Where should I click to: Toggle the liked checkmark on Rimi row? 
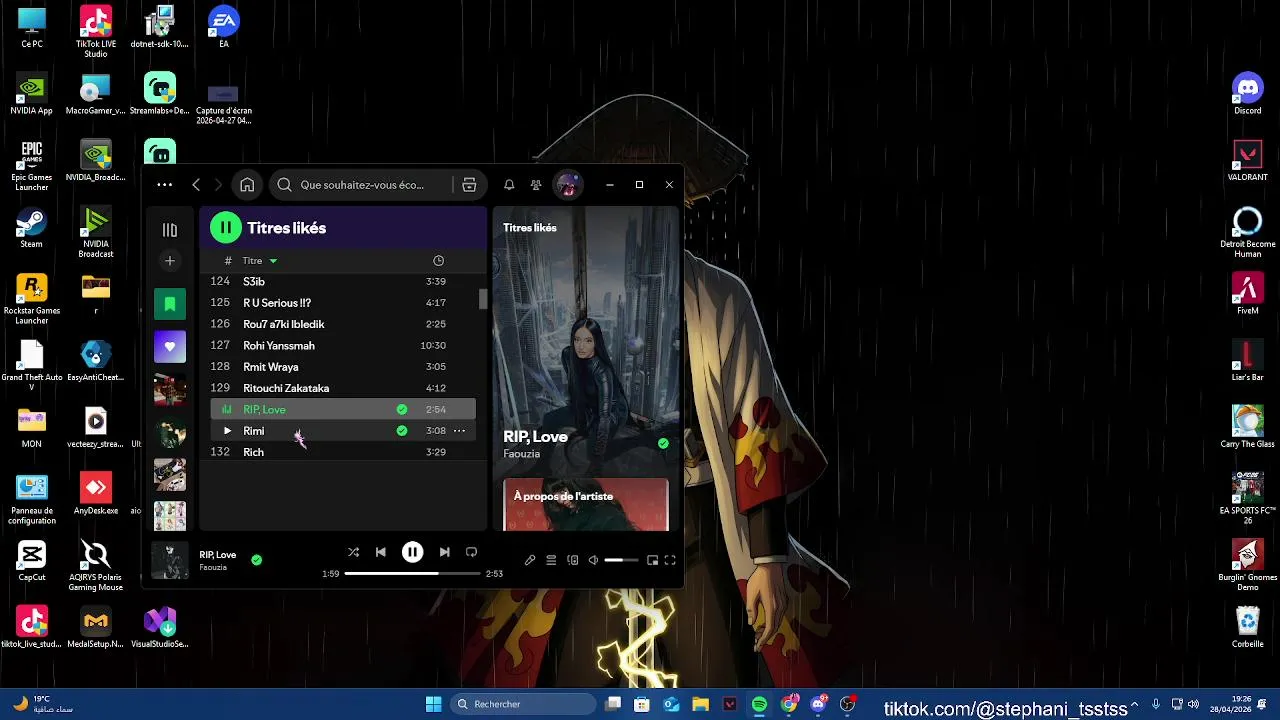pyautogui.click(x=402, y=431)
